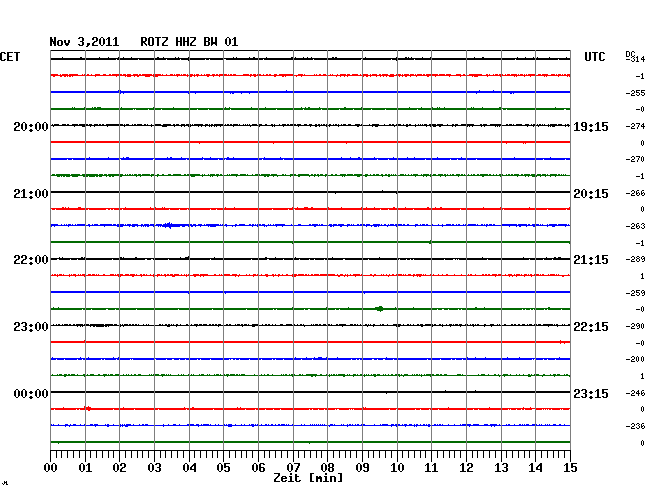Select minute 02 on the time axis
This screenshot has width=650, height=494.
[x=119, y=468]
